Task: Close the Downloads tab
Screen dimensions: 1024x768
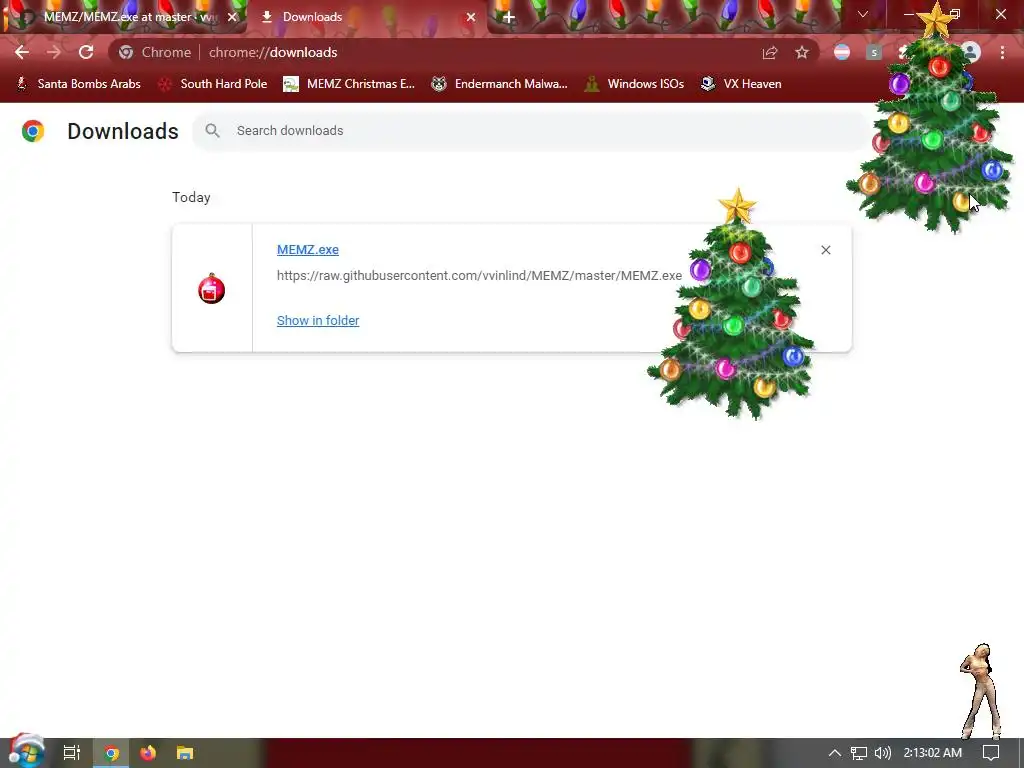Action: pyautogui.click(x=471, y=17)
